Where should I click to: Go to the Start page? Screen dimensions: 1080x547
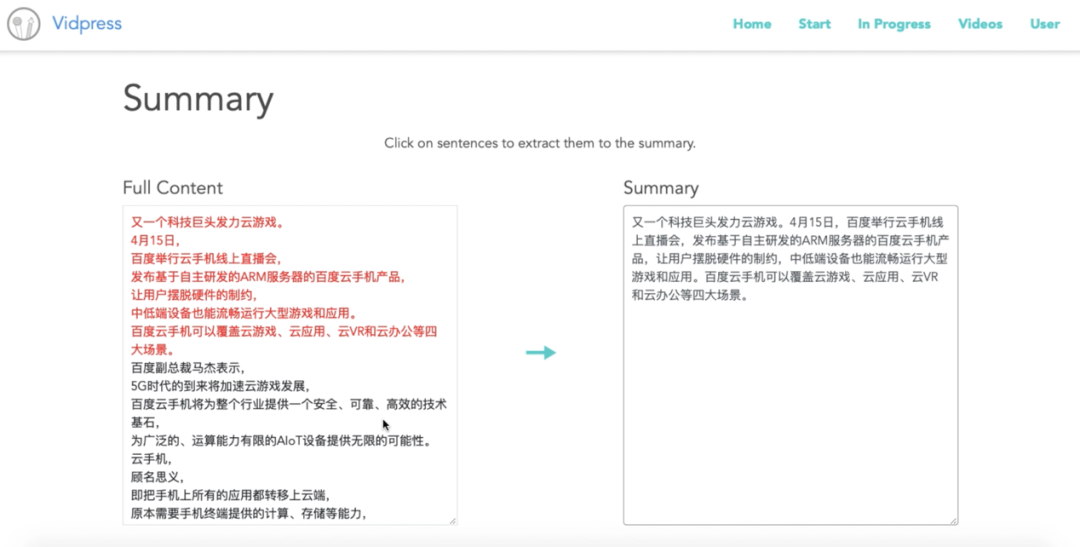[x=814, y=24]
